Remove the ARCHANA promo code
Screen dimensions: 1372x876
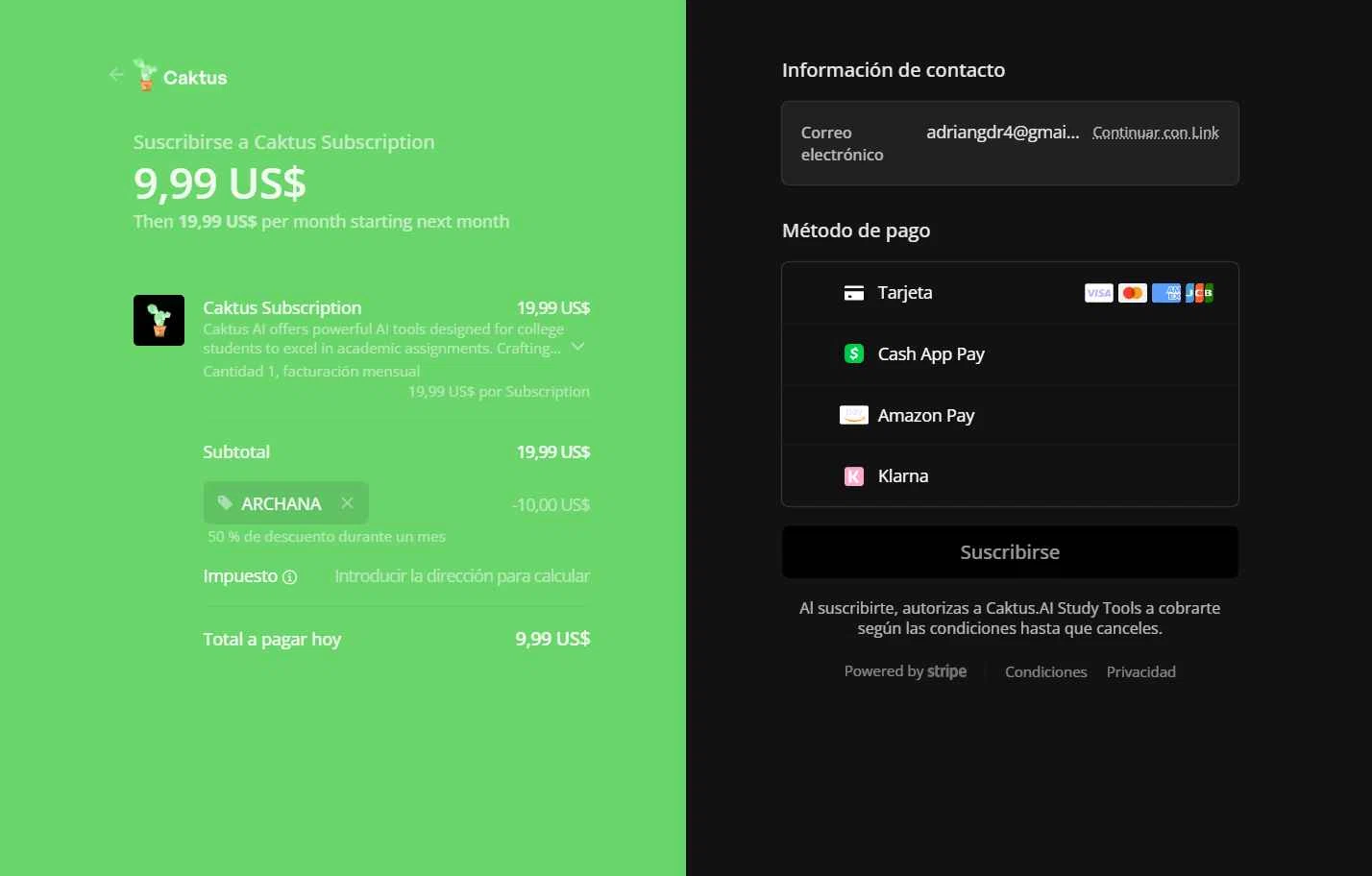[x=348, y=503]
